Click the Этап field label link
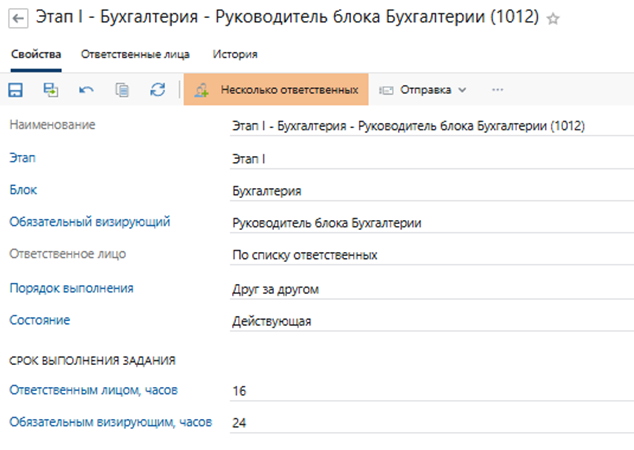Image resolution: width=634 pixels, height=450 pixels. click(x=22, y=157)
